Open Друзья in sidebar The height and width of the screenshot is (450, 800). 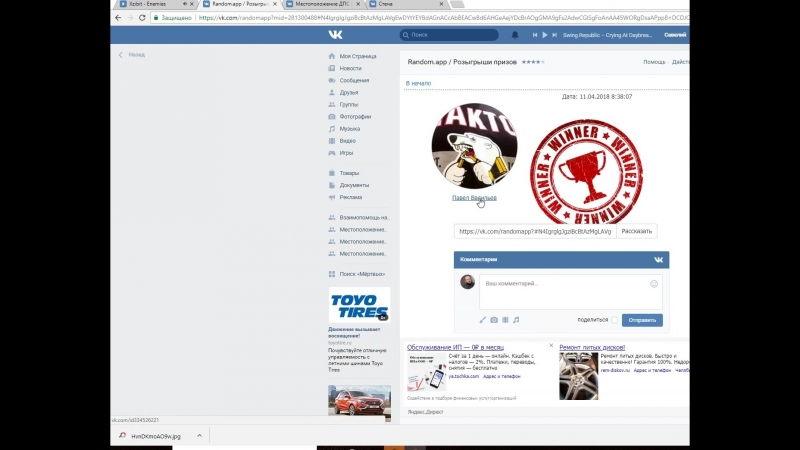[349, 92]
